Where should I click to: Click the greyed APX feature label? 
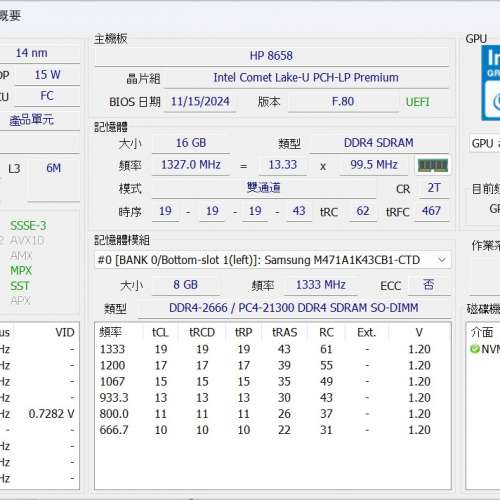[x=20, y=301]
